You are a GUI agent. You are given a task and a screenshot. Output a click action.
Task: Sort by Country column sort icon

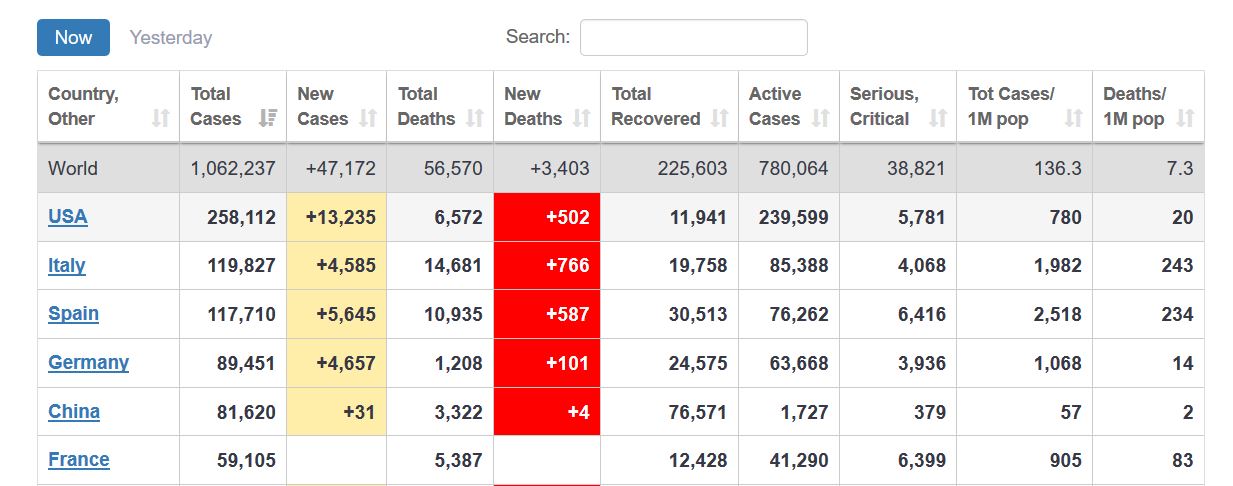[160, 119]
